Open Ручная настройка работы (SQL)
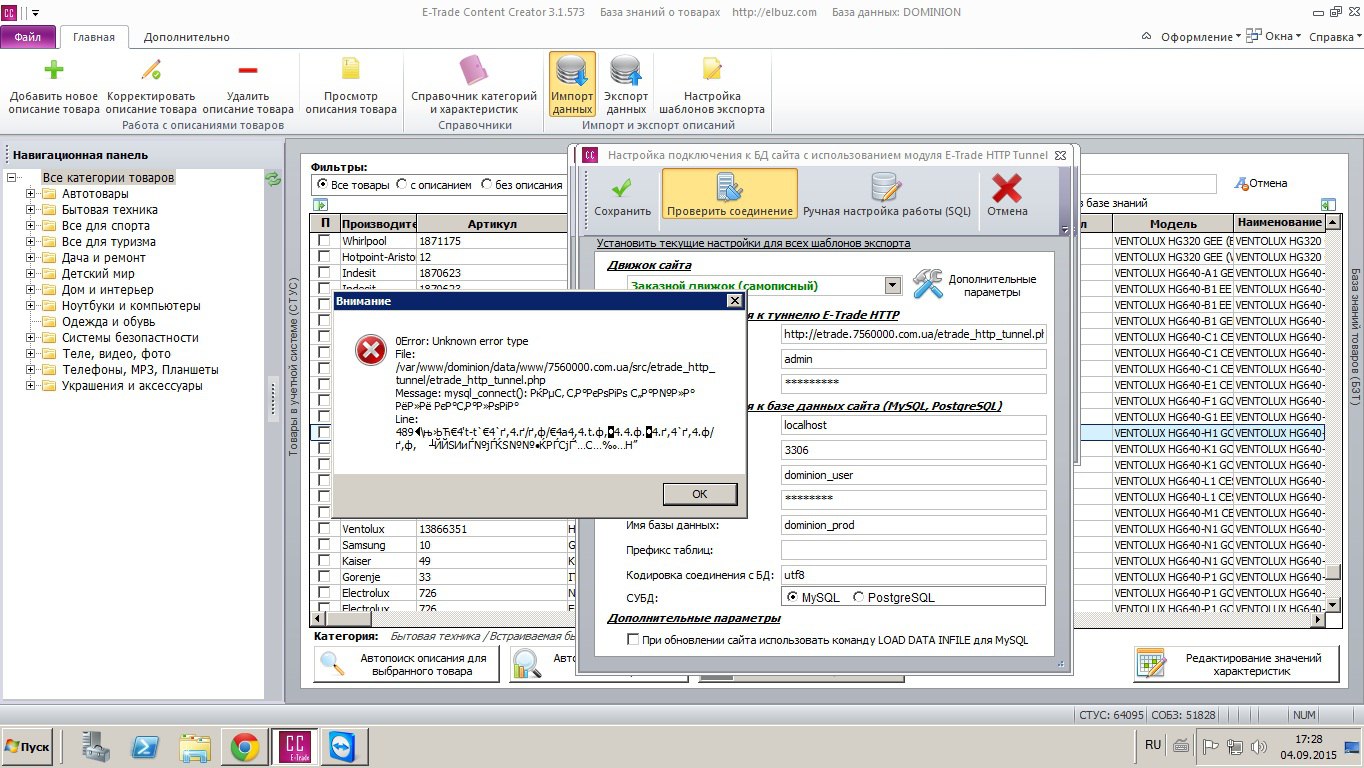Image resolution: width=1364 pixels, height=768 pixels. tap(887, 195)
